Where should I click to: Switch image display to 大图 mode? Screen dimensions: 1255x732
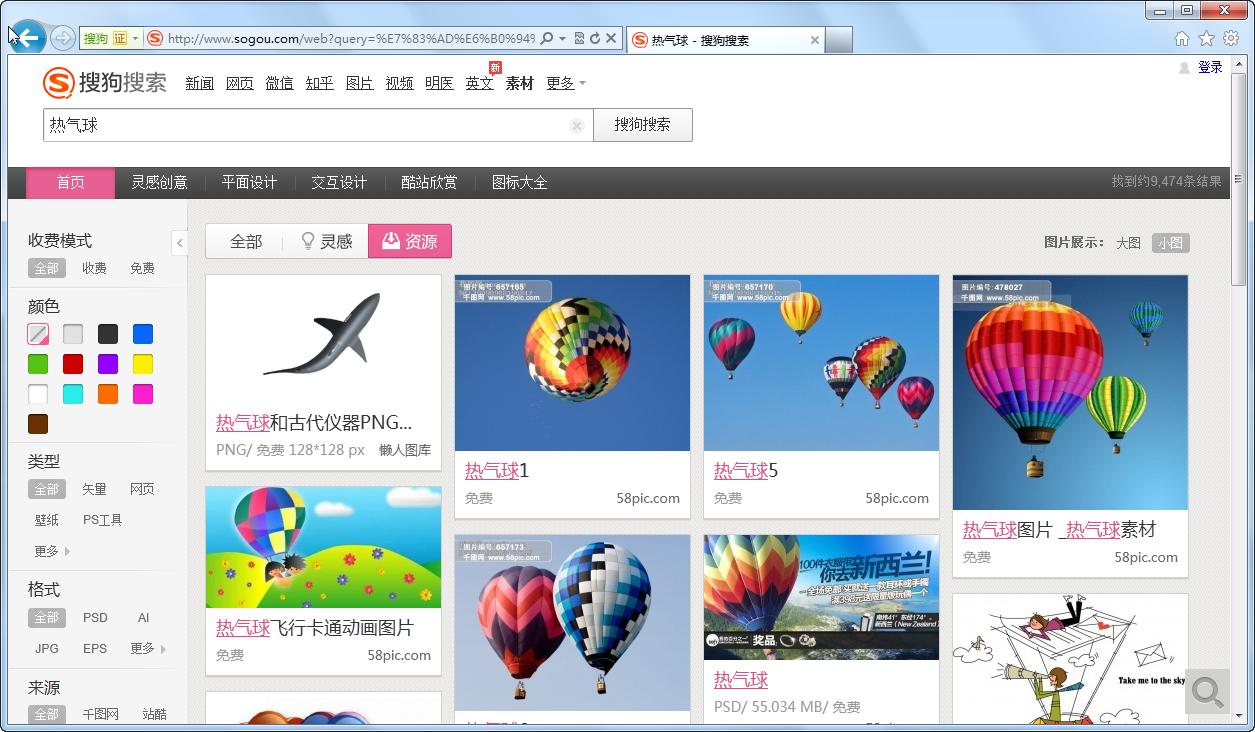pos(1129,242)
